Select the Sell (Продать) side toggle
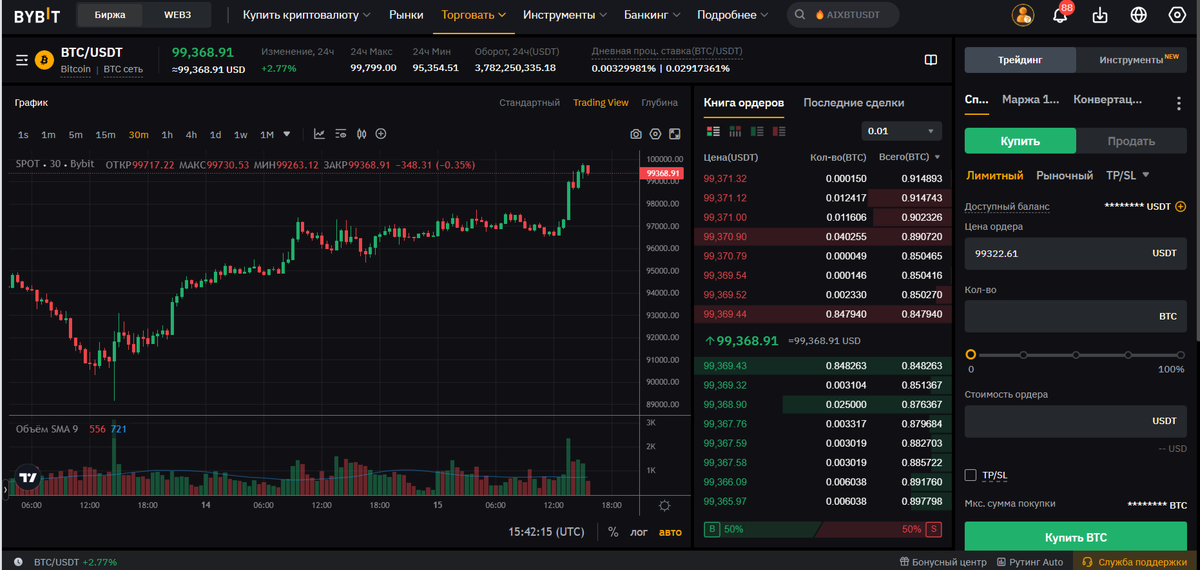The image size is (1200, 570). click(1132, 141)
